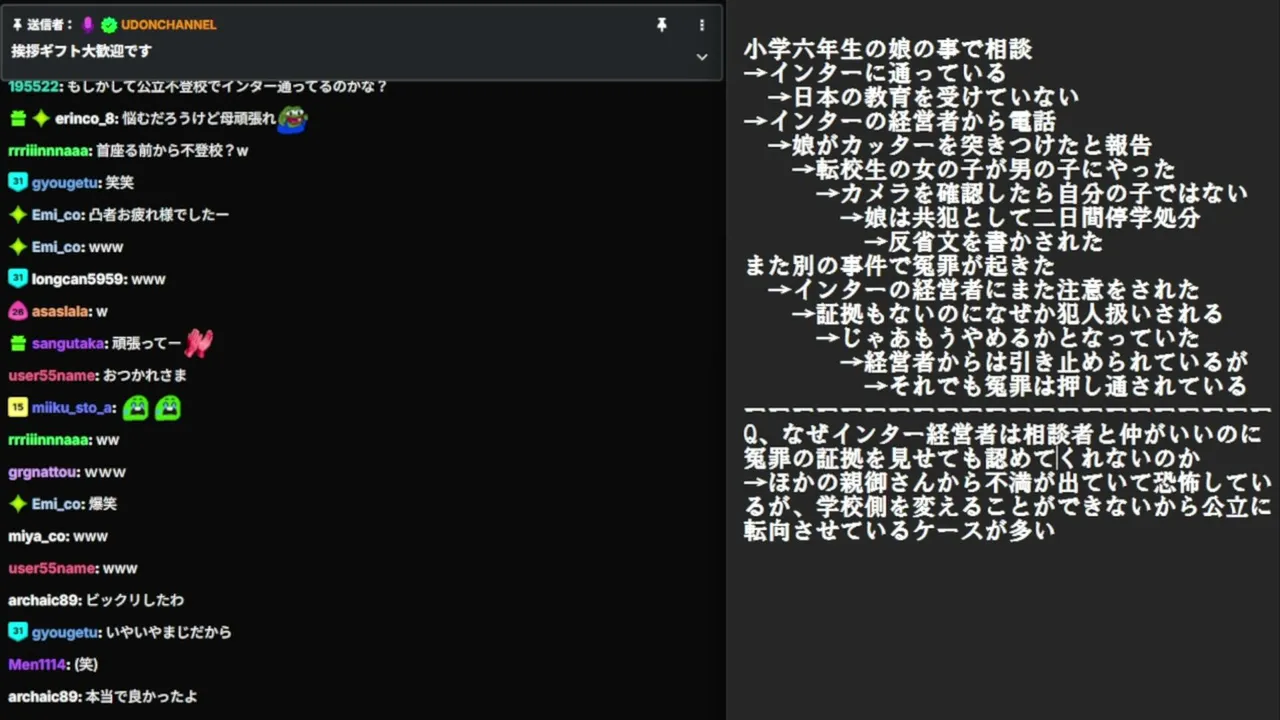Screen dimensions: 1280x720
Task: Click the line また別の事件で冤罪が起きた
Action: click(x=900, y=266)
